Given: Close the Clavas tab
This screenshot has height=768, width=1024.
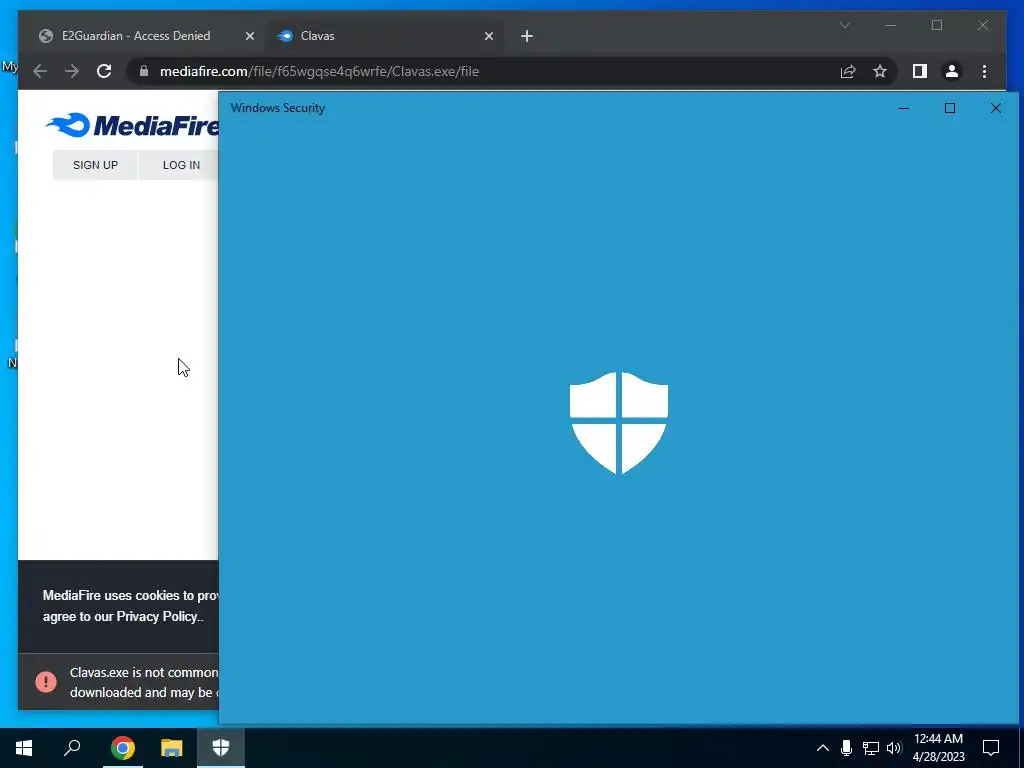Looking at the screenshot, I should [488, 36].
